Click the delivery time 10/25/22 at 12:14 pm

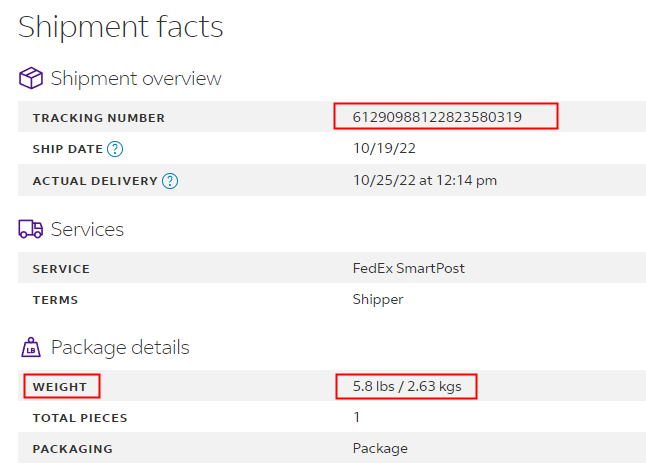tap(424, 180)
